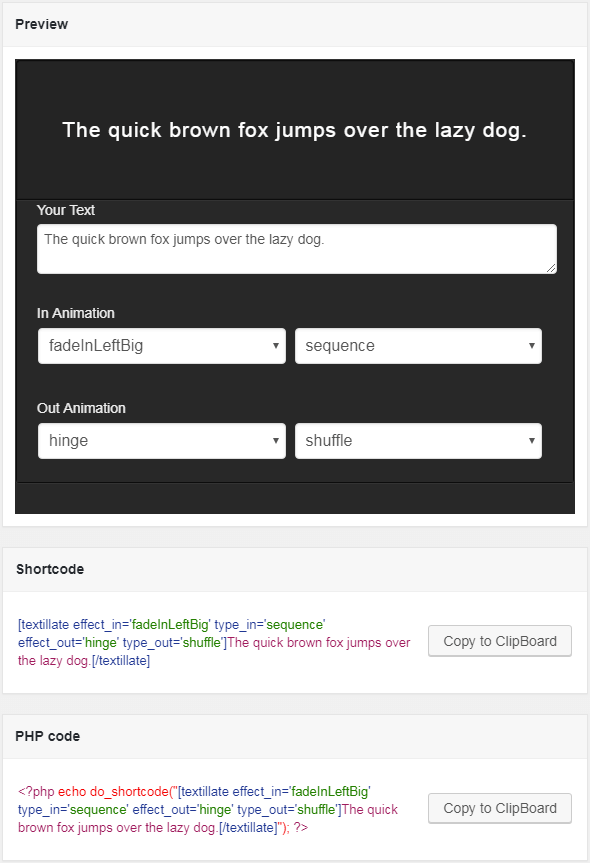This screenshot has height=863, width=590.
Task: Click the PHP code panel heading
Action: coord(48,736)
